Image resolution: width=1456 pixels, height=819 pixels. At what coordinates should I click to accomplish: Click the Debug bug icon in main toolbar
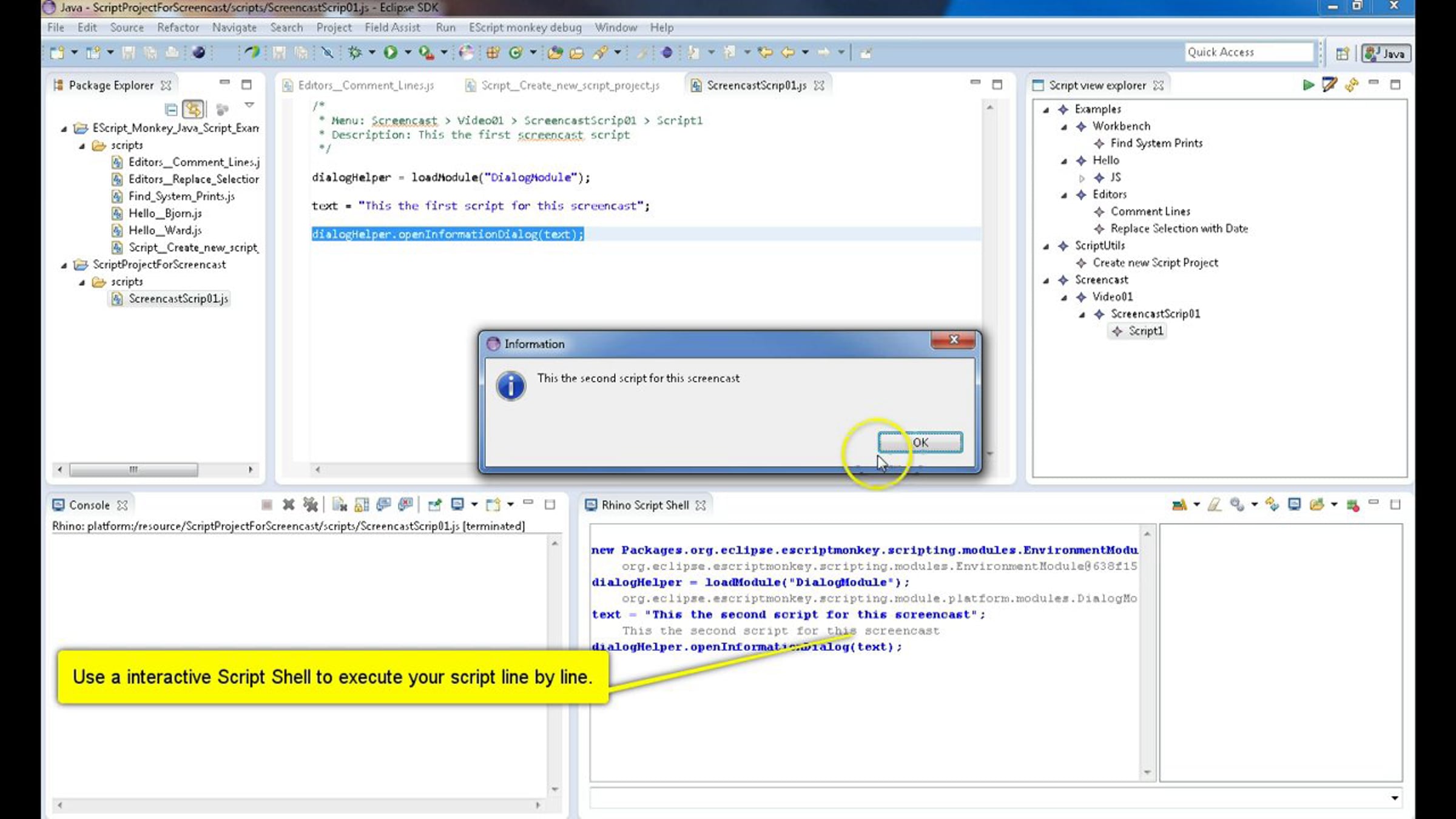(355, 53)
